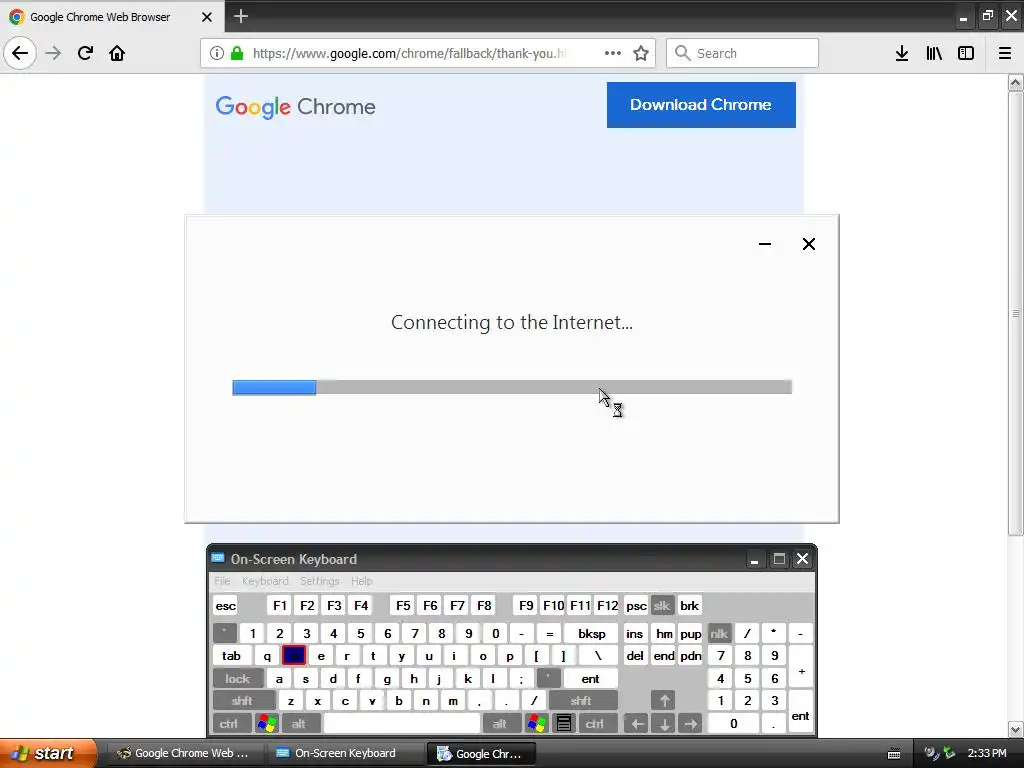Toggle the sidebar view icon
Image resolution: width=1024 pixels, height=768 pixels.
pyautogui.click(x=966, y=53)
